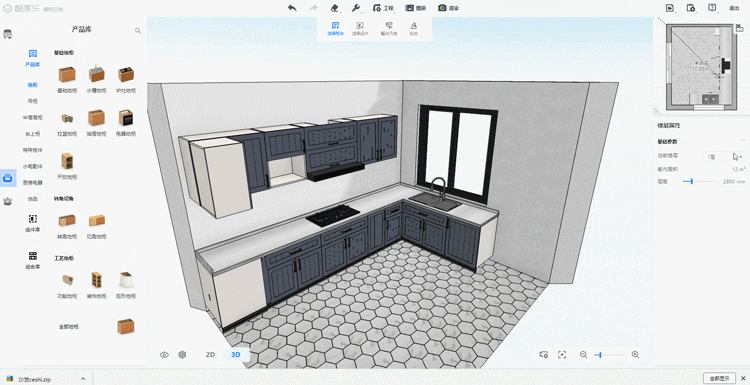Screen dimensions: 750x385
Task: Click the minimap layout icon at its corner
Action: coord(739,28)
